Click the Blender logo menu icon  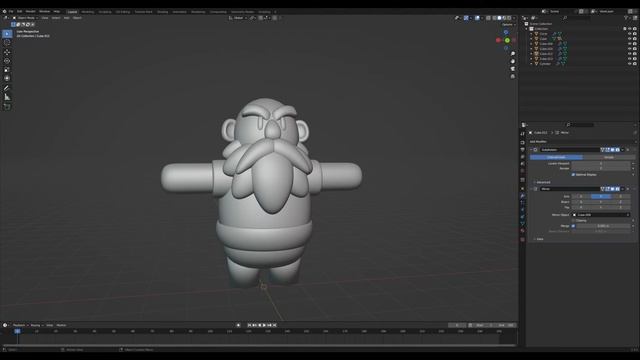tap(4, 11)
